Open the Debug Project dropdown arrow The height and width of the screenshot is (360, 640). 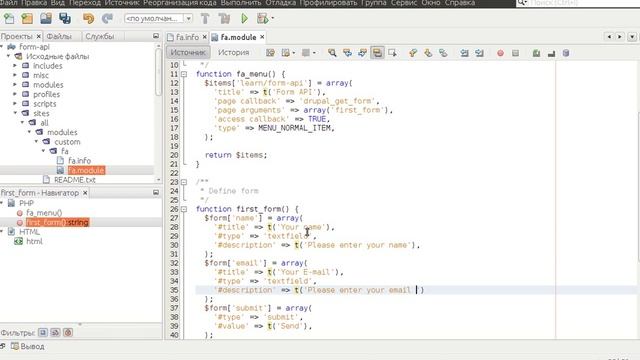[273, 18]
